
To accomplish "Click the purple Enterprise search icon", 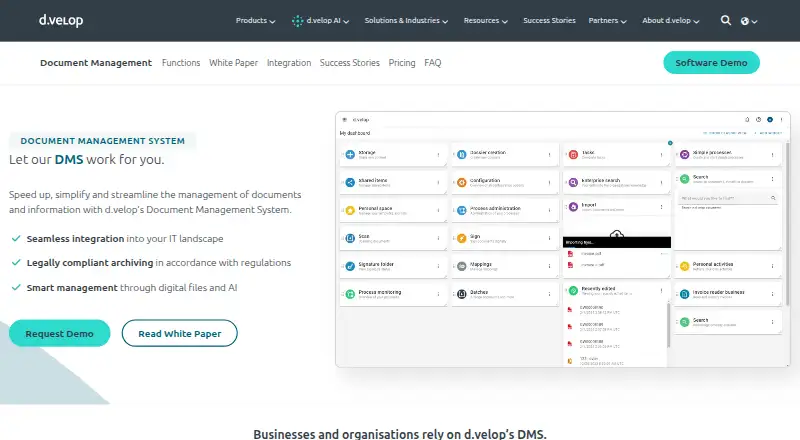I will click(x=573, y=182).
